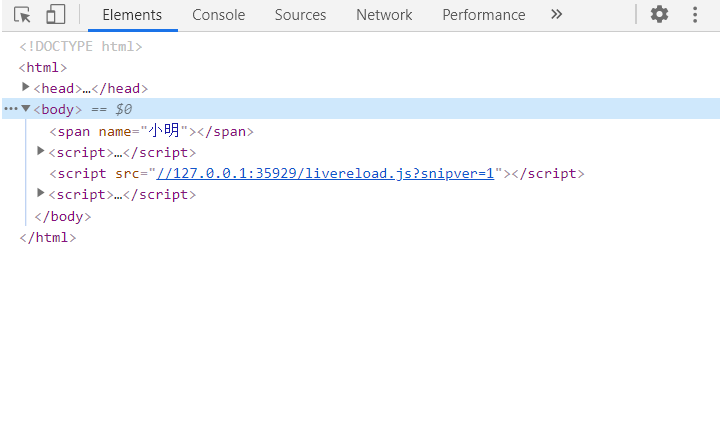Open the Performance tab
The image size is (720, 422).
[483, 15]
